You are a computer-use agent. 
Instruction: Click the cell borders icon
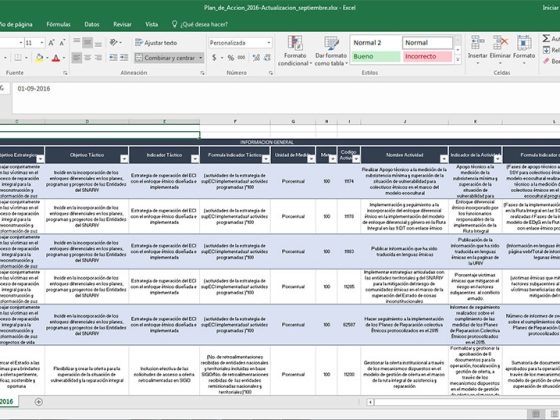coord(18,58)
